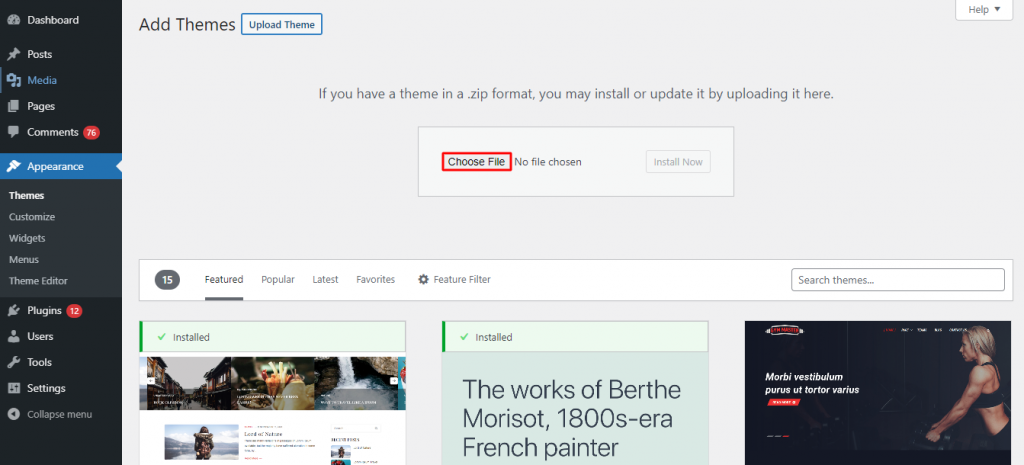The image size is (1024, 465).
Task: Click the Collapse menu arrow icon
Action: [x=13, y=415]
